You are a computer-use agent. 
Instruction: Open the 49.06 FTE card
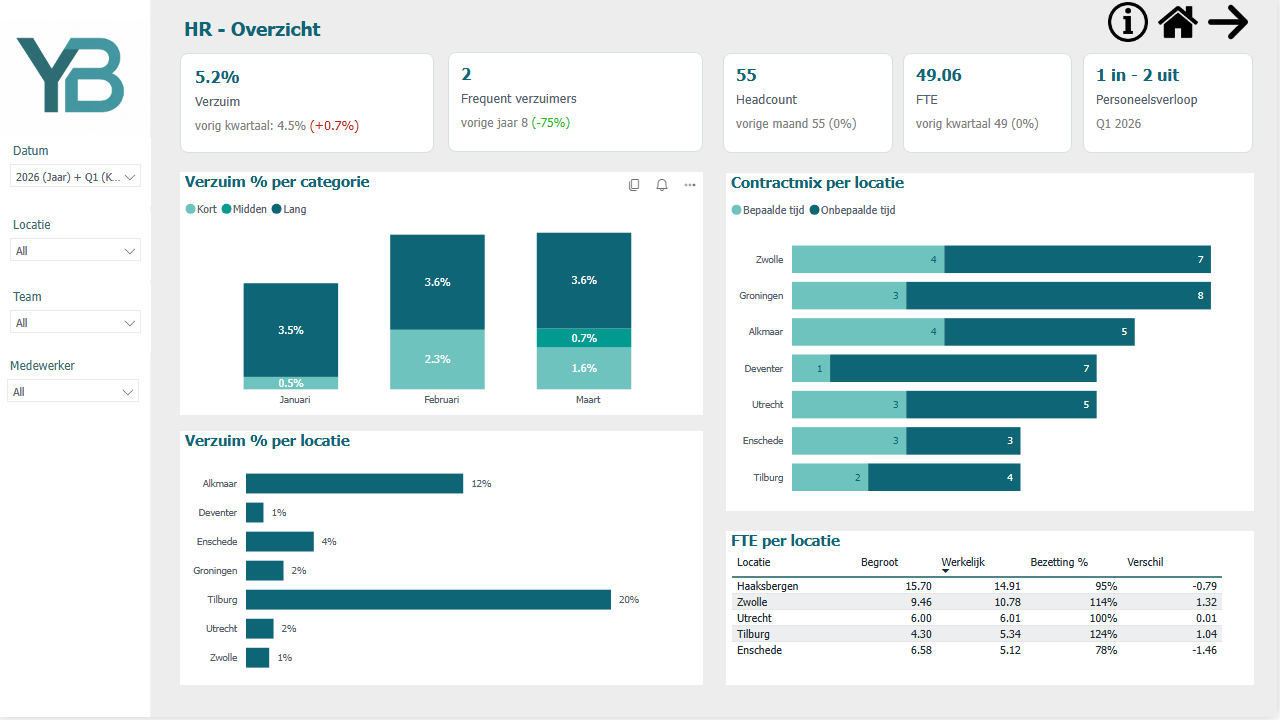point(988,103)
